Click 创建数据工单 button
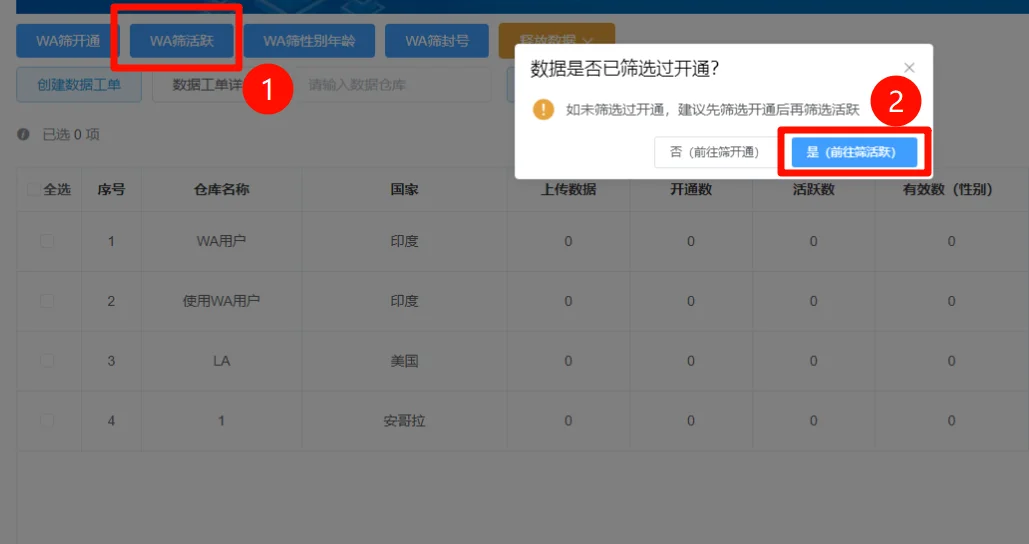The image size is (1029, 544). [79, 85]
